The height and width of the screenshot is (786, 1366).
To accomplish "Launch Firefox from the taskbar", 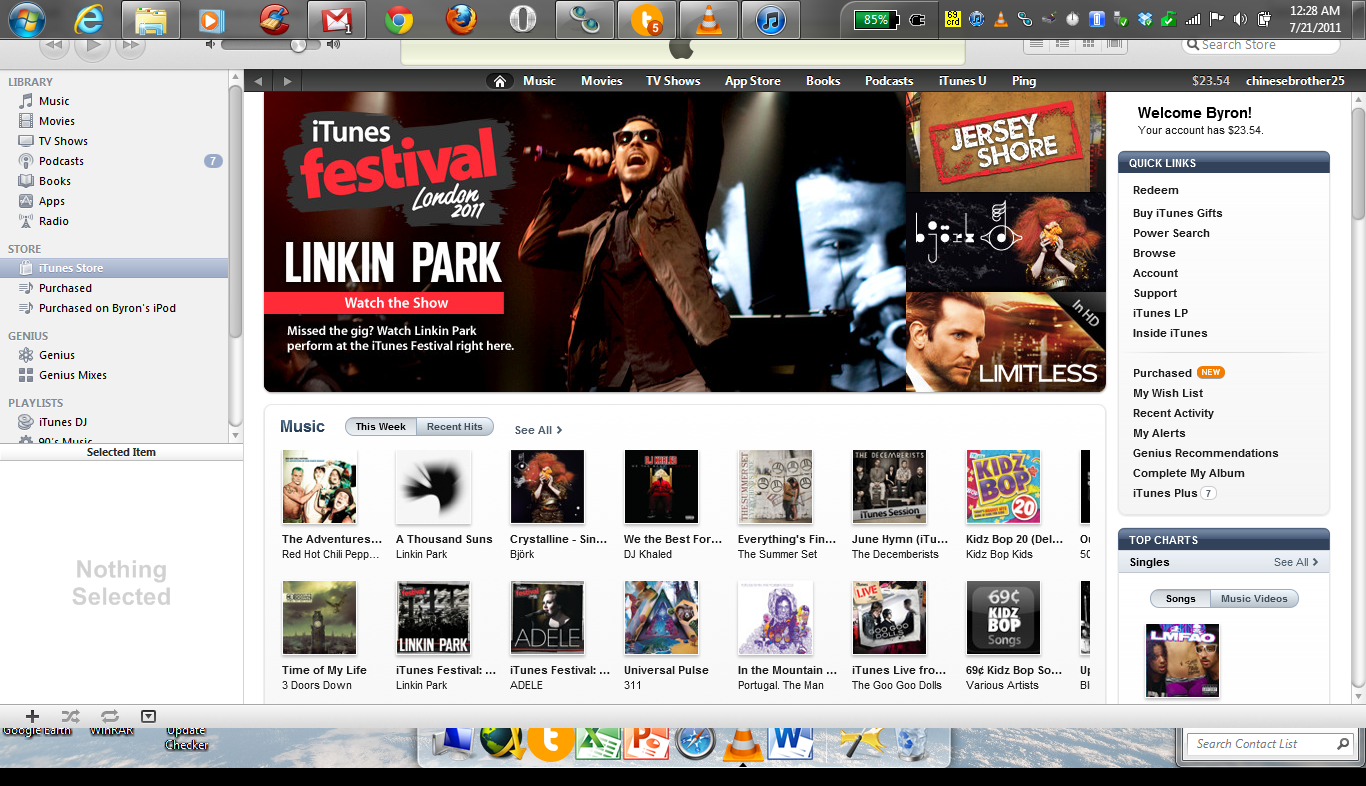I will pyautogui.click(x=461, y=19).
